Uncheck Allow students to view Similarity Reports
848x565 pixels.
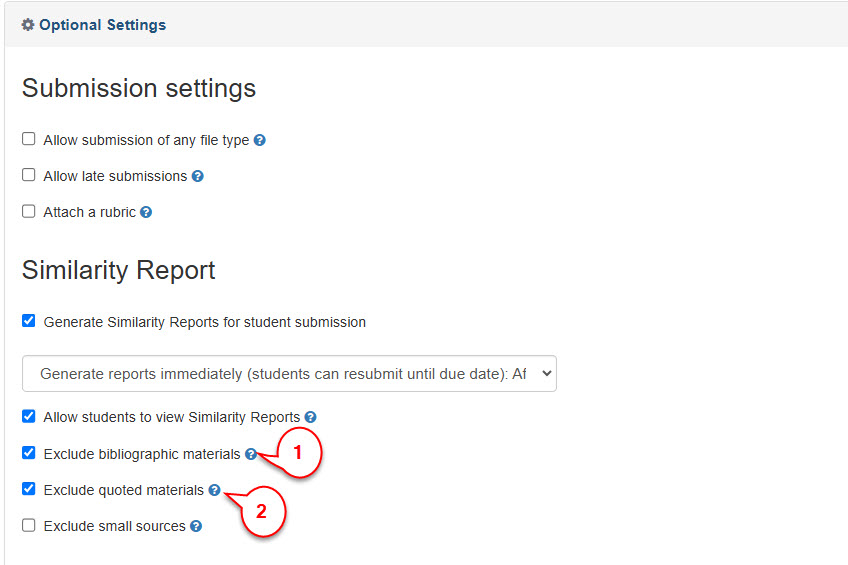point(29,416)
